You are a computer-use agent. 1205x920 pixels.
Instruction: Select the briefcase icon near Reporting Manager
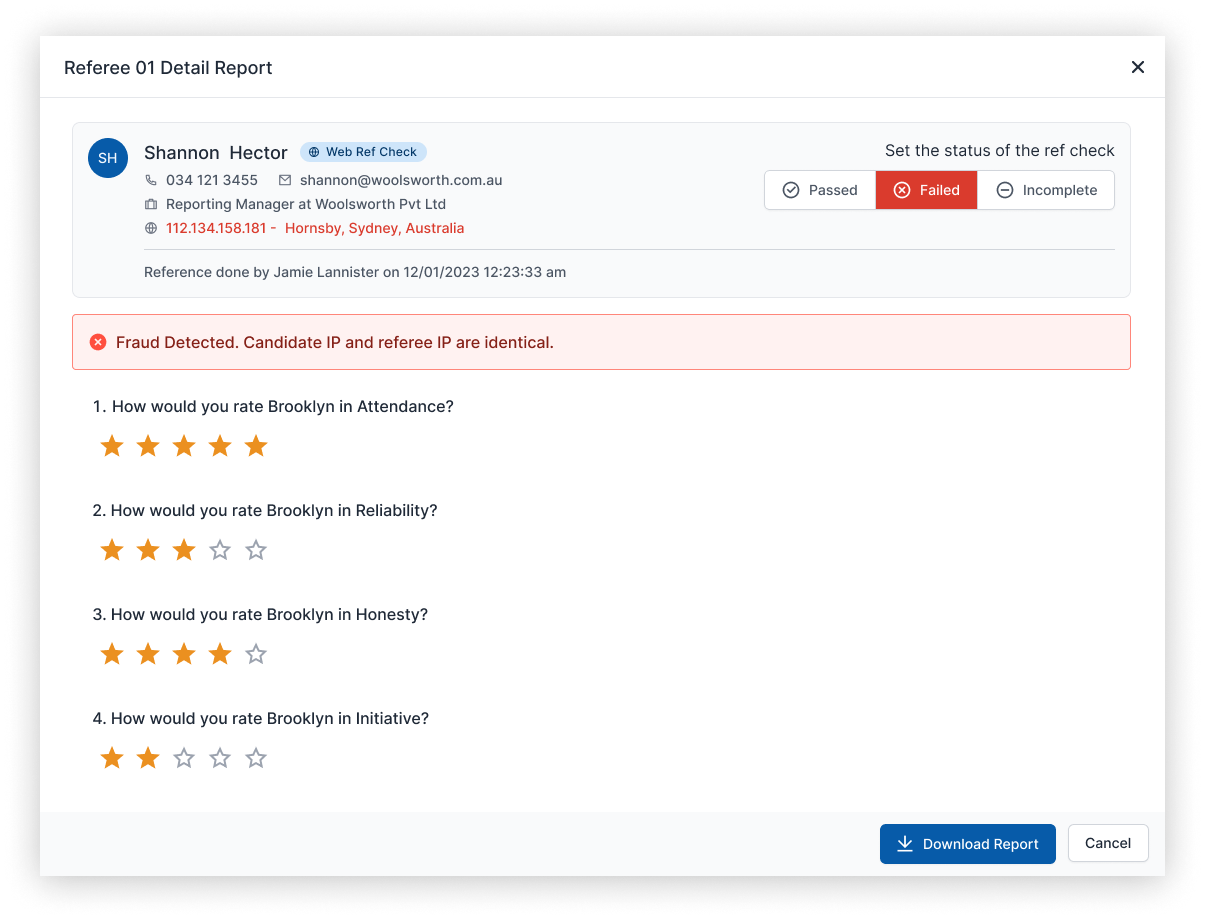pos(150,204)
